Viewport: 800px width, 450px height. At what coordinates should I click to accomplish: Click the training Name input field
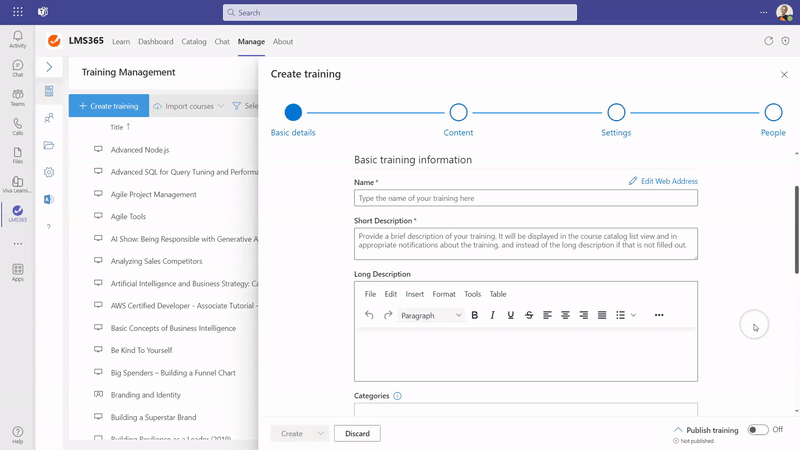tap(526, 198)
